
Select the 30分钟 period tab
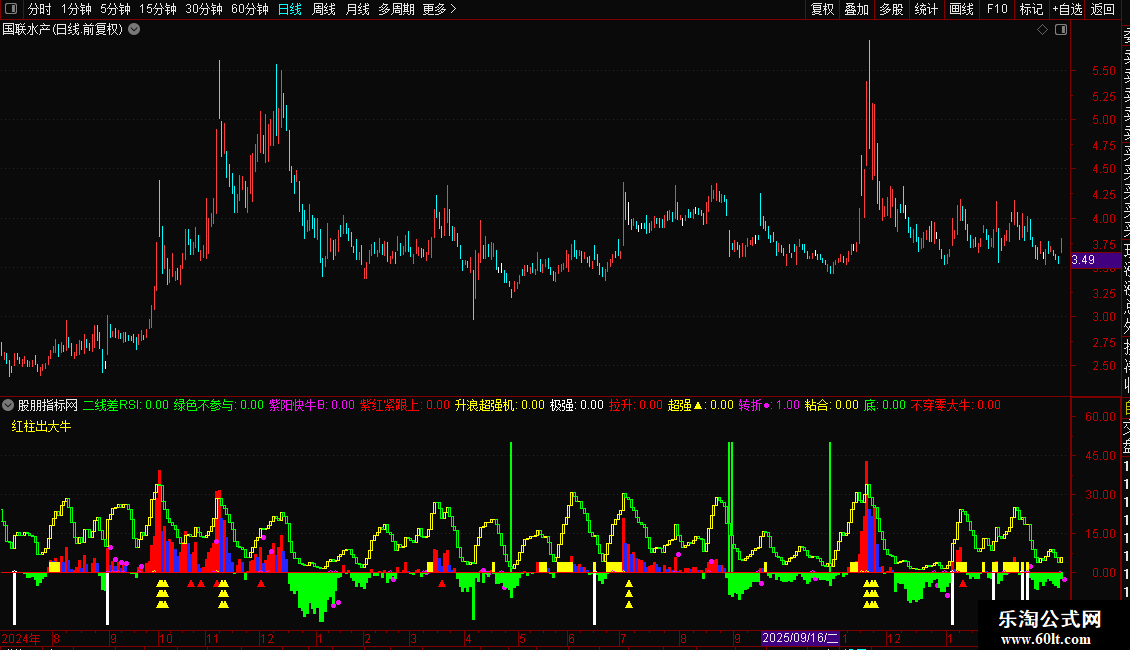coord(204,9)
